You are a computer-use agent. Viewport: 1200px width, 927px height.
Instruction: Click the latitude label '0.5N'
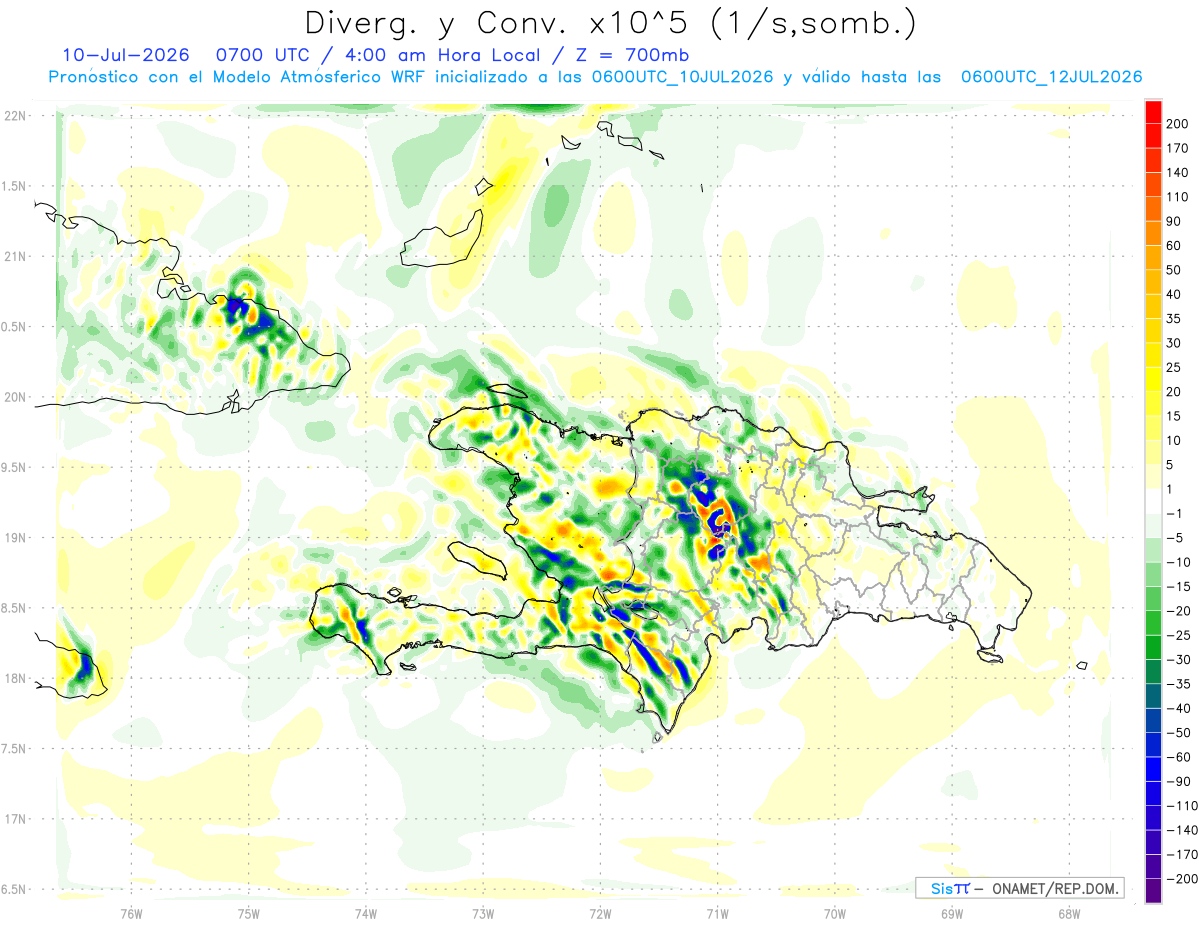[x=13, y=327]
